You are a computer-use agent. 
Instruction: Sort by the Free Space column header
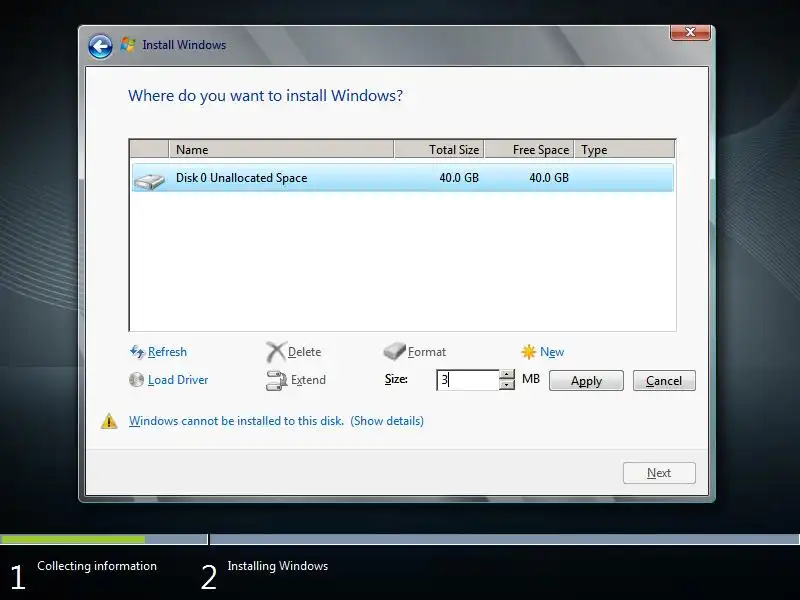tap(529, 149)
